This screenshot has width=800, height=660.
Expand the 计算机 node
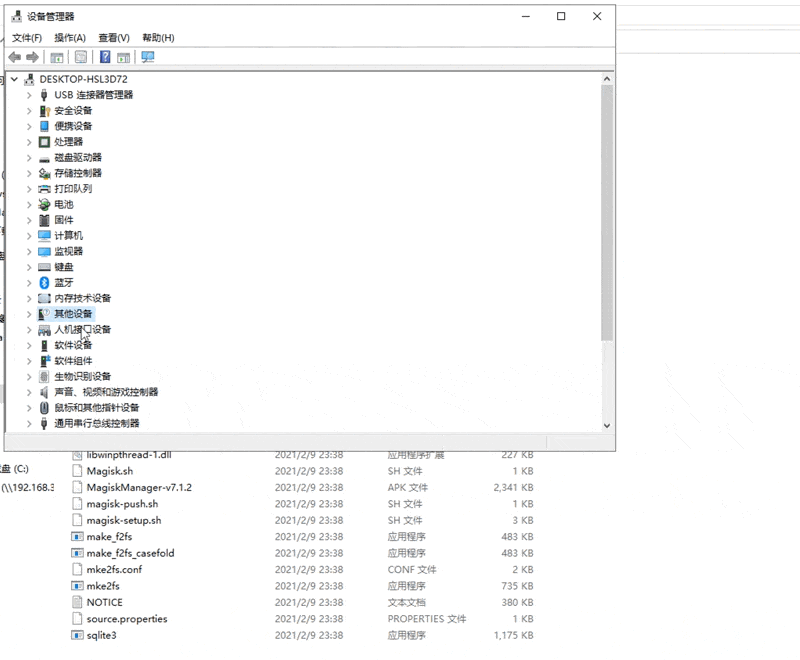click(x=29, y=236)
